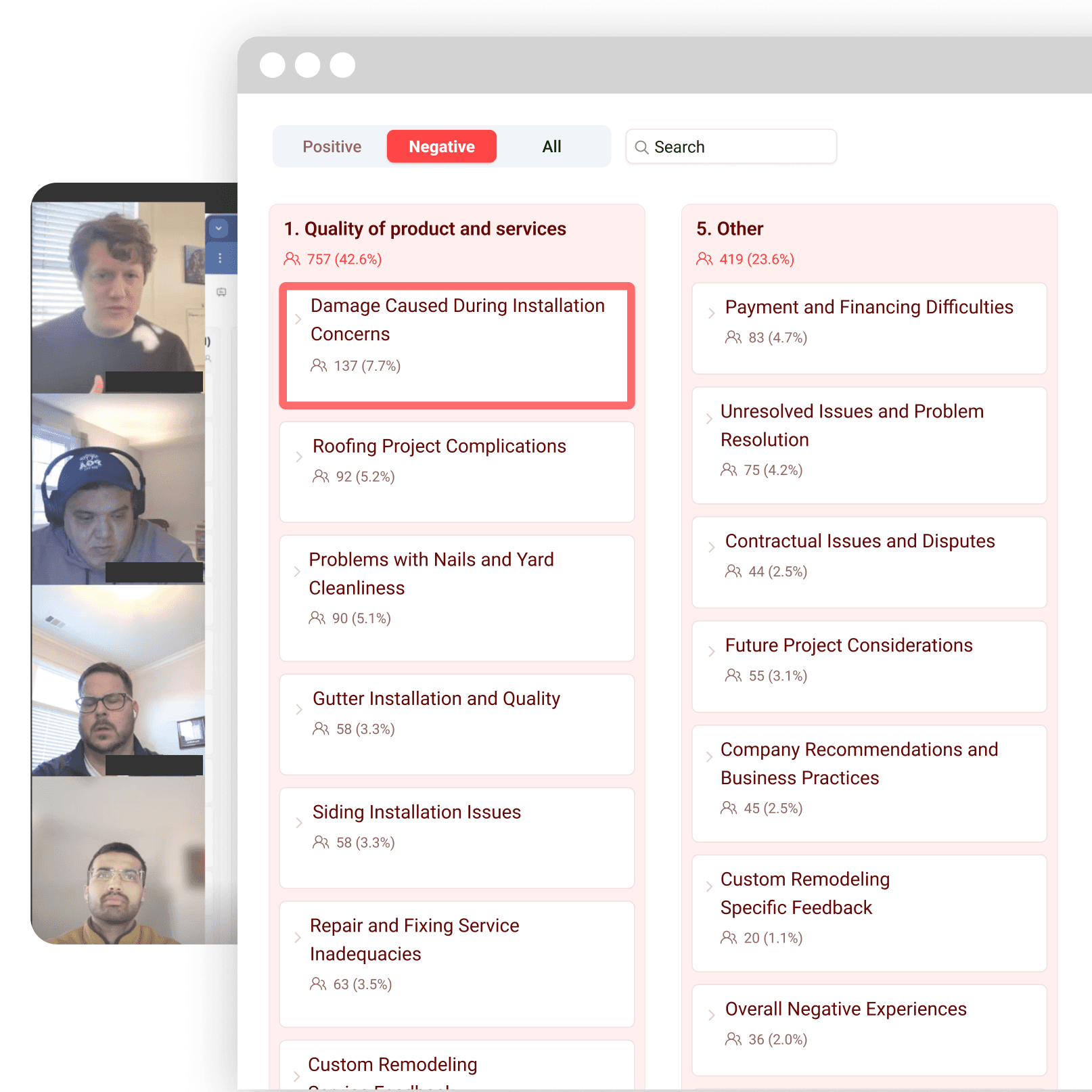Switch to the Positive tab
The width and height of the screenshot is (1092, 1092).
click(332, 147)
